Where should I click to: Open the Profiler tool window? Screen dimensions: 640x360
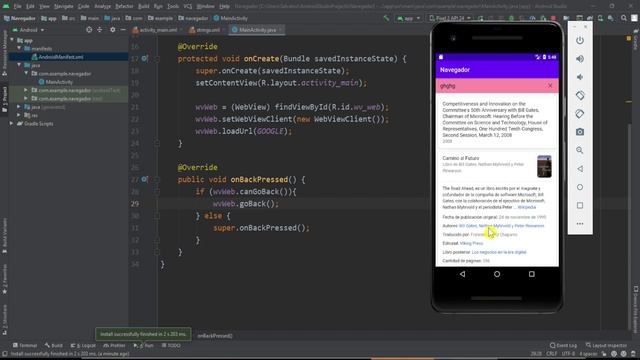(x=114, y=345)
